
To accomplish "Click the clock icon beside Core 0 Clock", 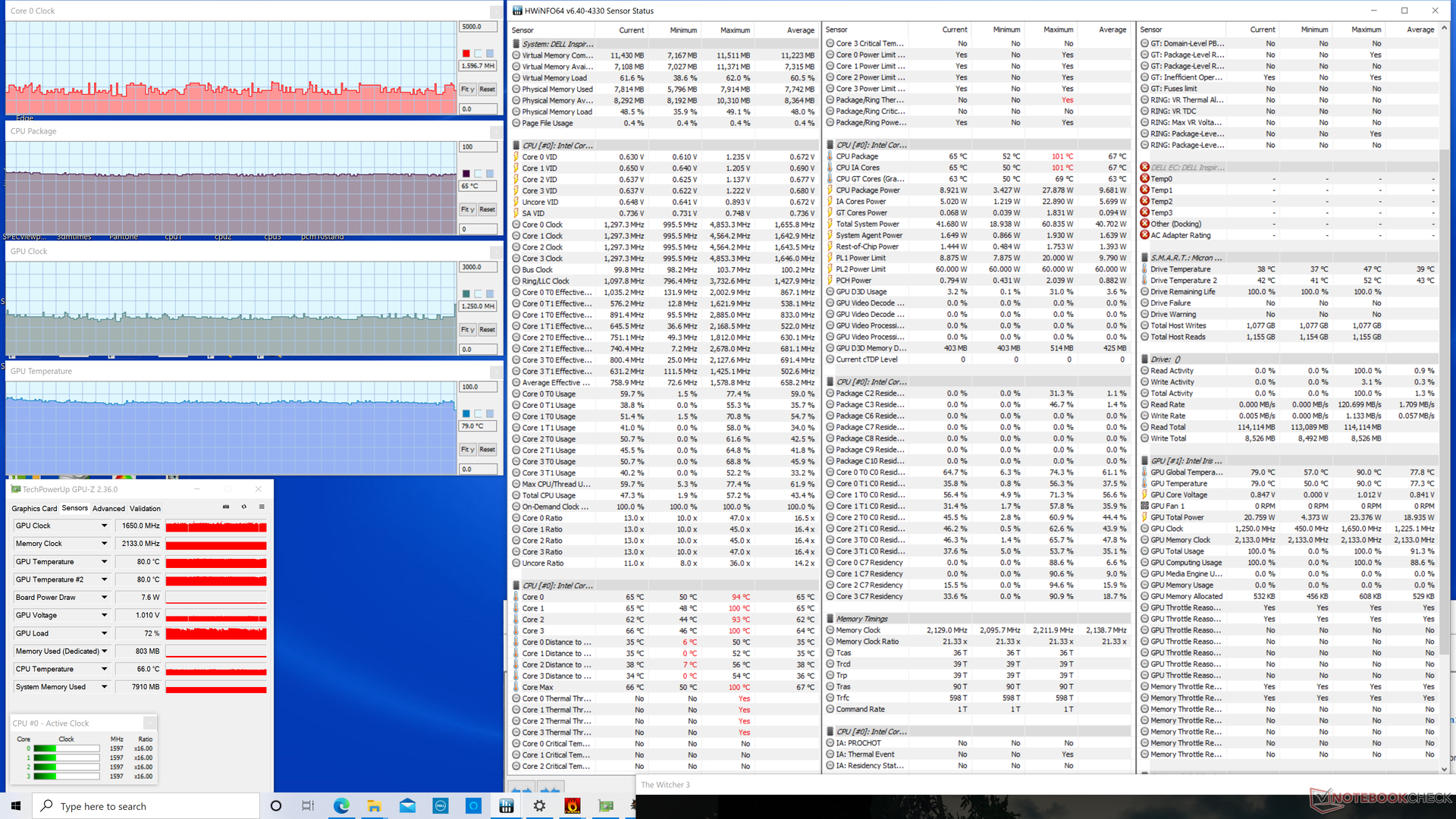I will click(516, 224).
